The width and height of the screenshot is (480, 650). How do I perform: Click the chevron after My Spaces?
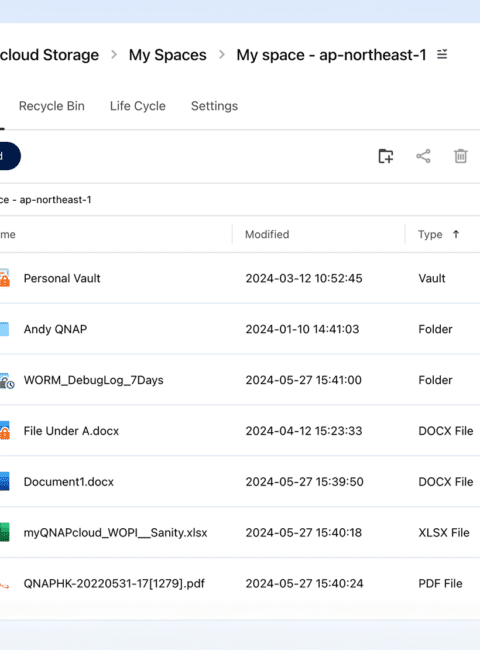(222, 55)
